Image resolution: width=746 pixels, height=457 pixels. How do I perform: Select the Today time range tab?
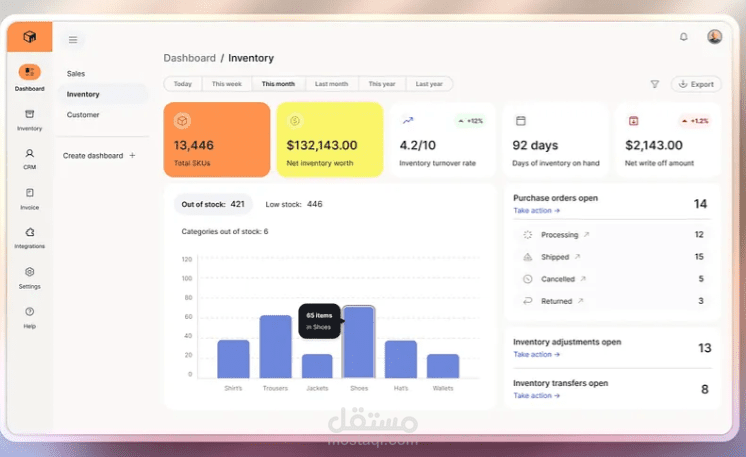coord(183,84)
